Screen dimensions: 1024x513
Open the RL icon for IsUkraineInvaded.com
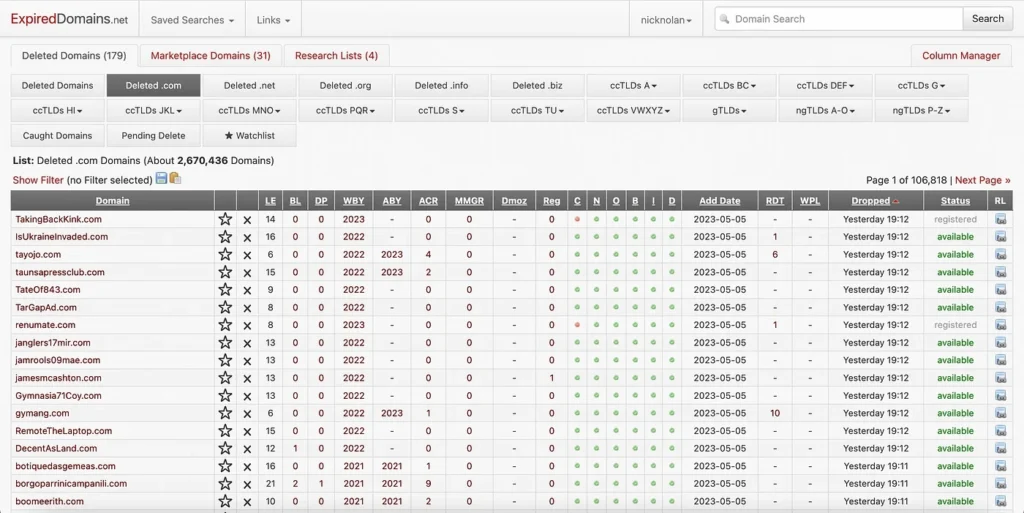pyautogui.click(x=1000, y=237)
